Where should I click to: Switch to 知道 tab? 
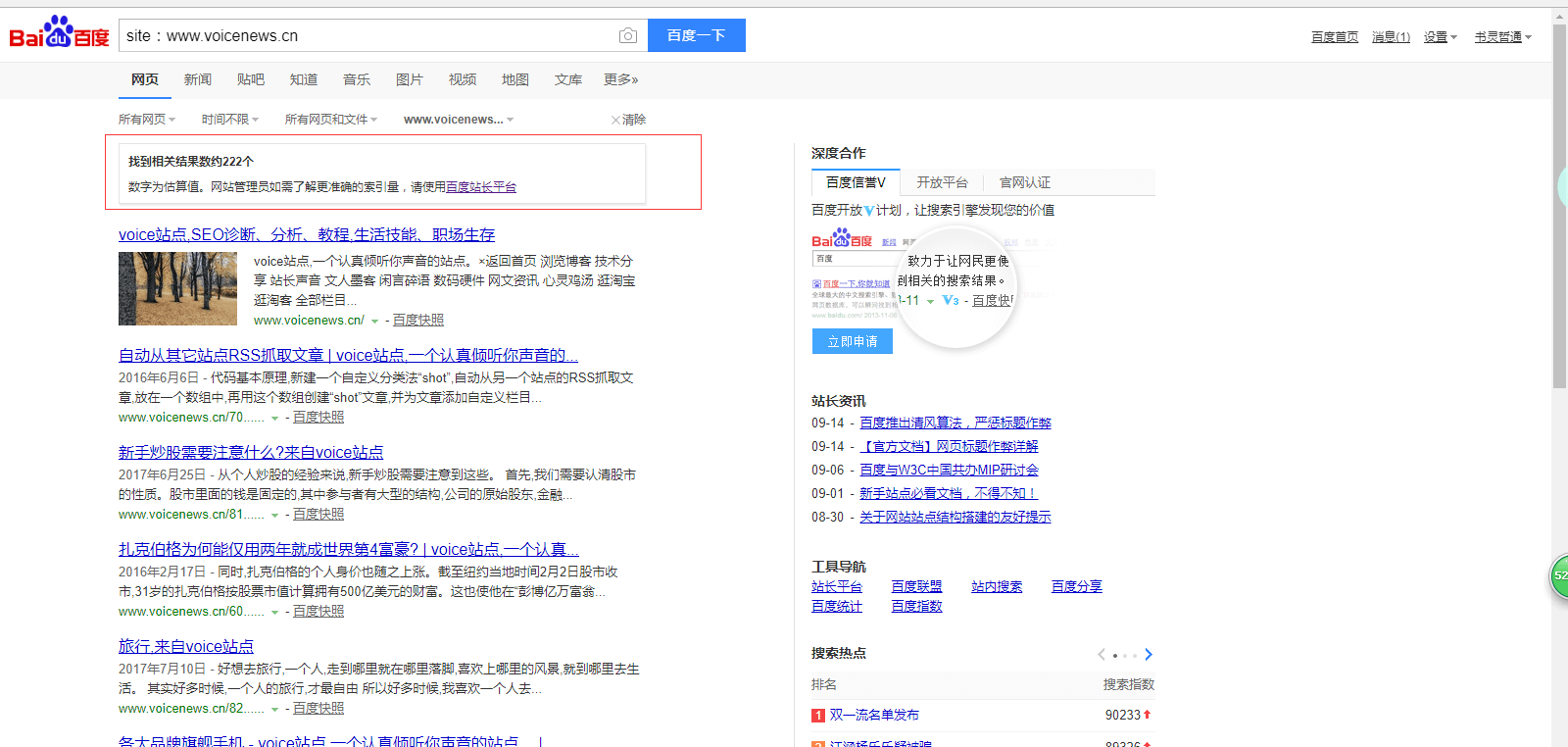click(x=304, y=79)
